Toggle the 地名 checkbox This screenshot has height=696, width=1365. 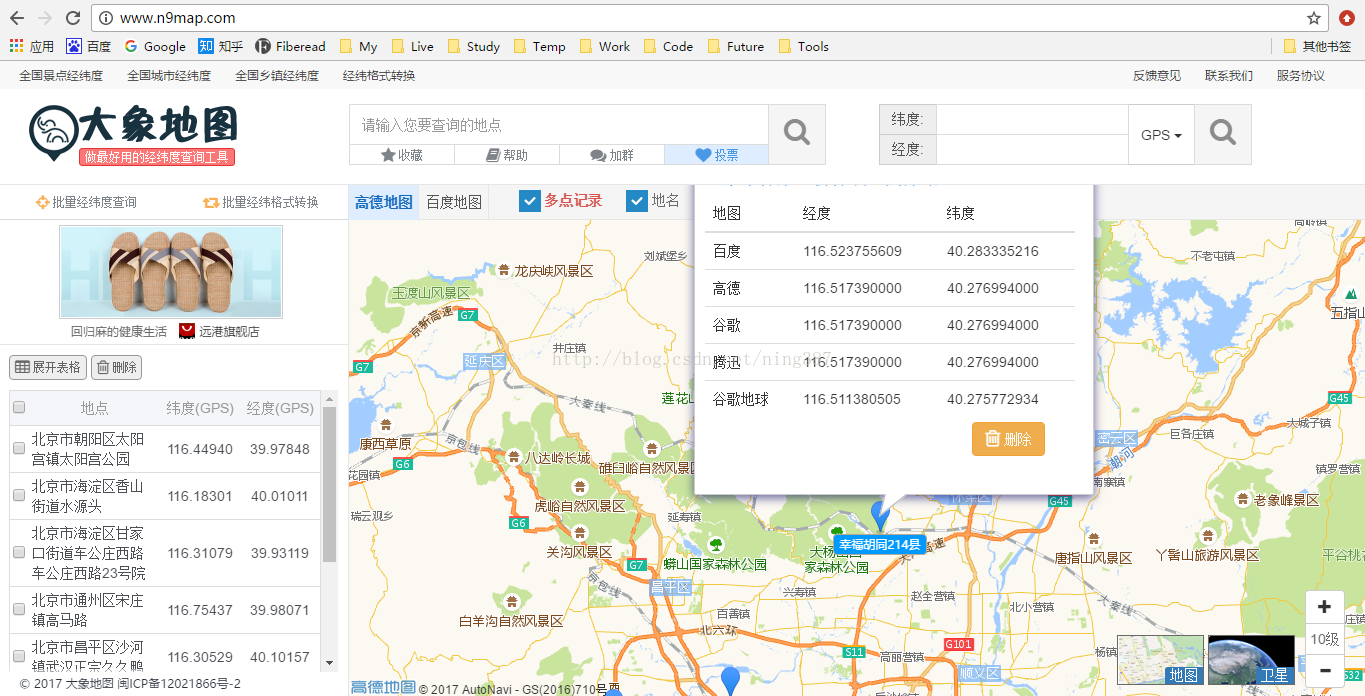(637, 201)
